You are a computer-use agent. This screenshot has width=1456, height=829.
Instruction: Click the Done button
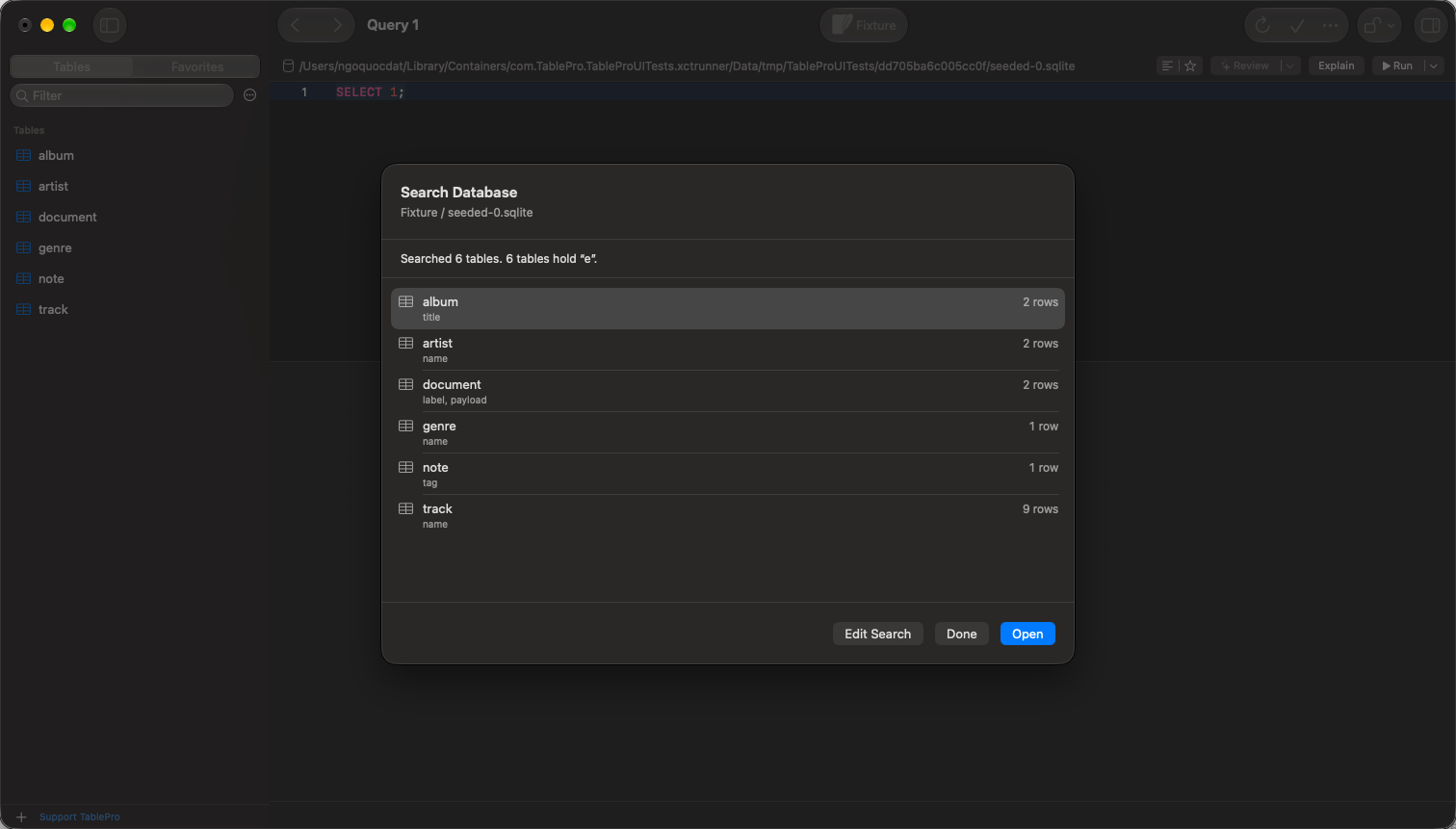[x=962, y=634]
